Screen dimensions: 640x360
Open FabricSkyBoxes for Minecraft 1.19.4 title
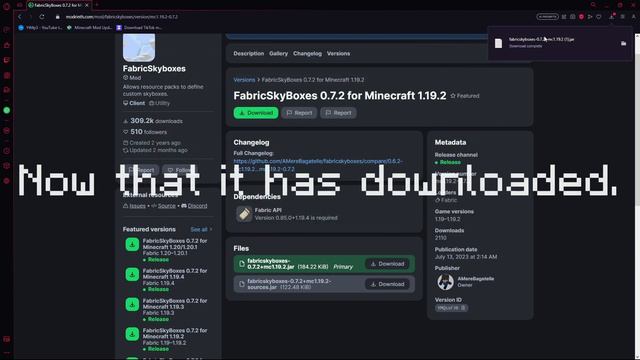point(175,274)
